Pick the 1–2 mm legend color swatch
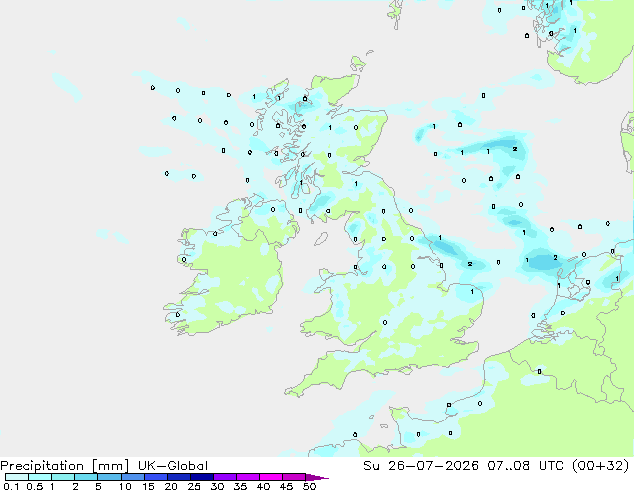 (63, 477)
